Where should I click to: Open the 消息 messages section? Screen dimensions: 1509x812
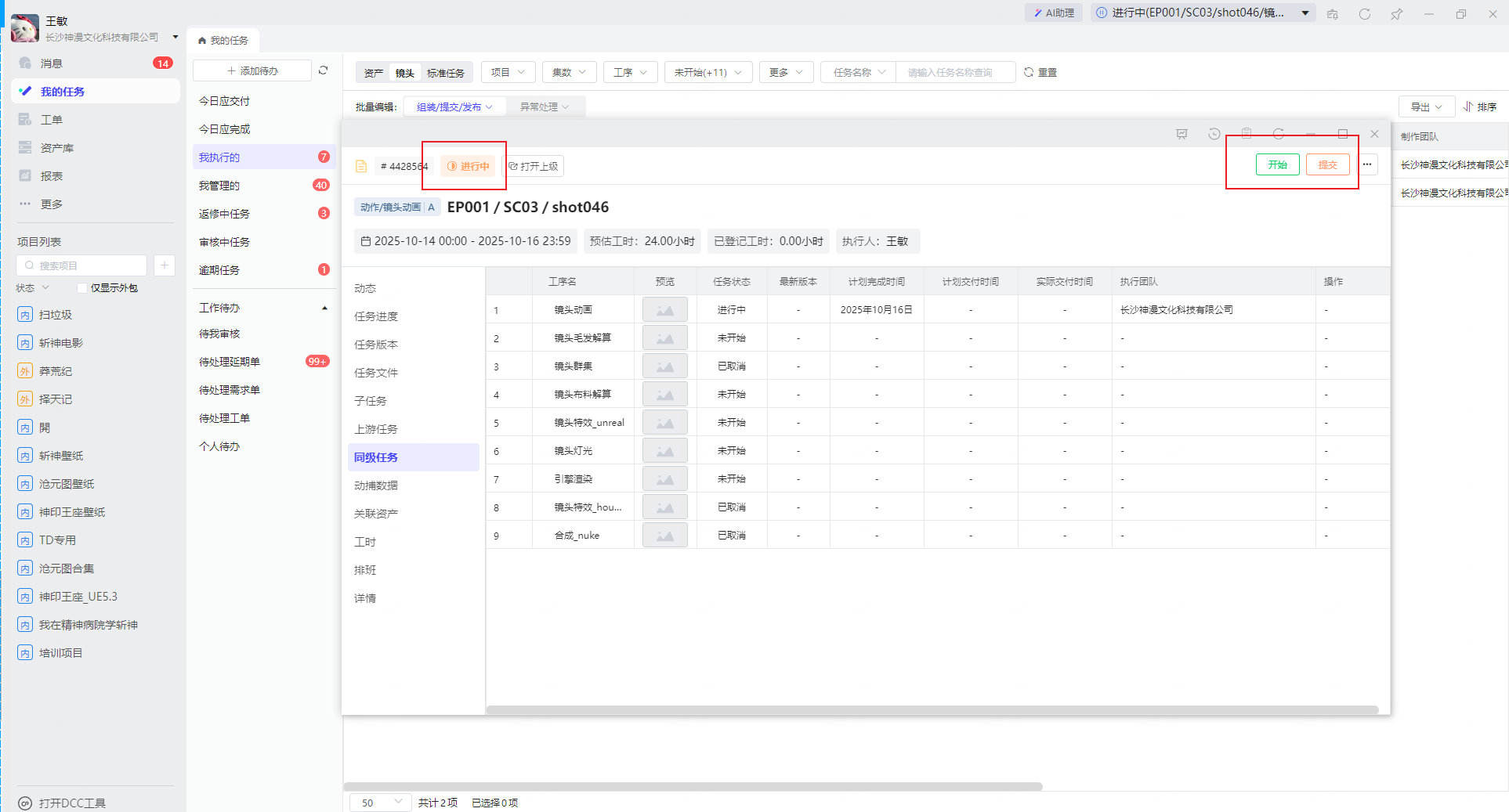pyautogui.click(x=52, y=63)
